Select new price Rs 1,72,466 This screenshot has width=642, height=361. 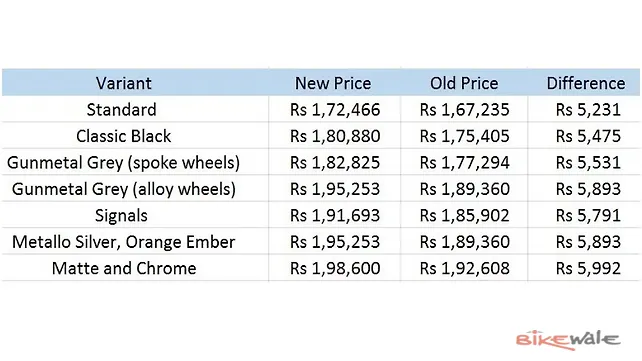point(335,110)
